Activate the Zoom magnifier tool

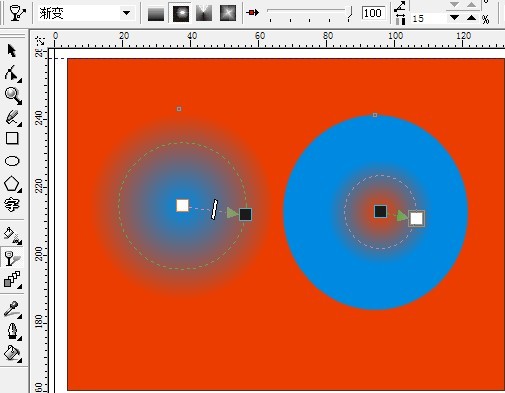[x=13, y=96]
